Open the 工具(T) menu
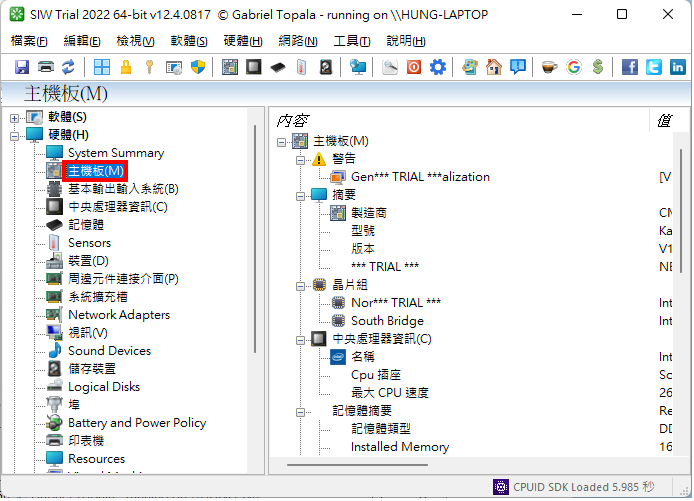This screenshot has height=501, width=694. pyautogui.click(x=352, y=41)
